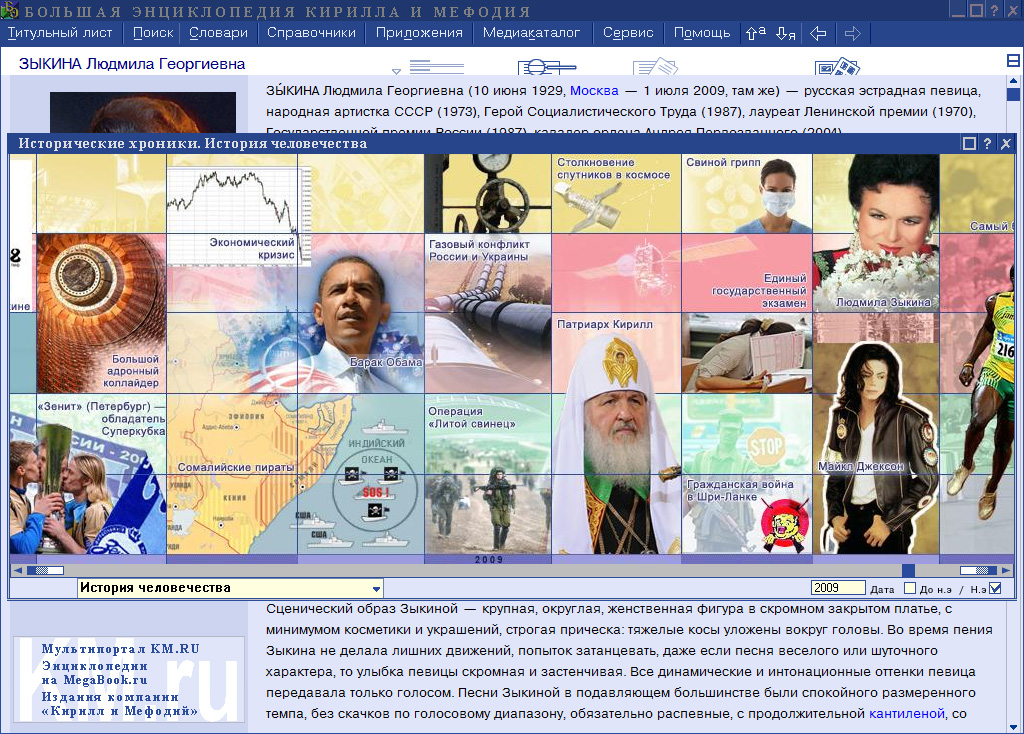This screenshot has height=734, width=1024.
Task: Open the Словари menu
Action: point(218,32)
